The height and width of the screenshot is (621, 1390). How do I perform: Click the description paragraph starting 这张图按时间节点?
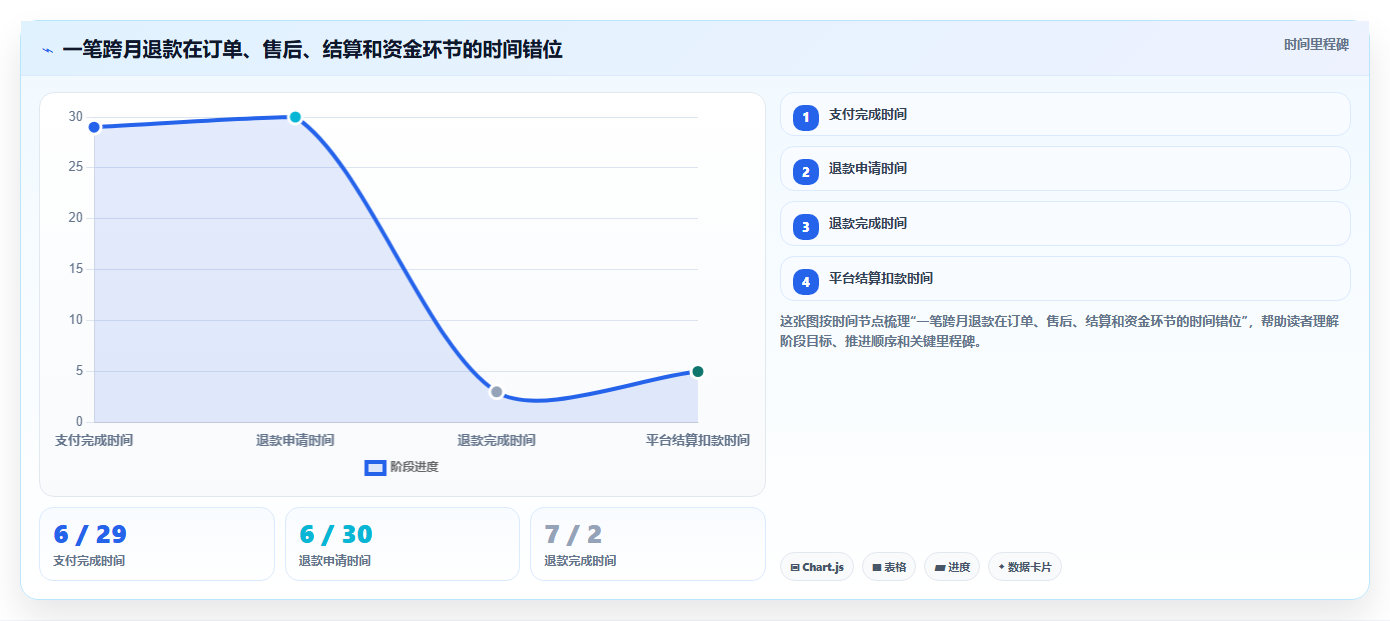pos(1060,331)
